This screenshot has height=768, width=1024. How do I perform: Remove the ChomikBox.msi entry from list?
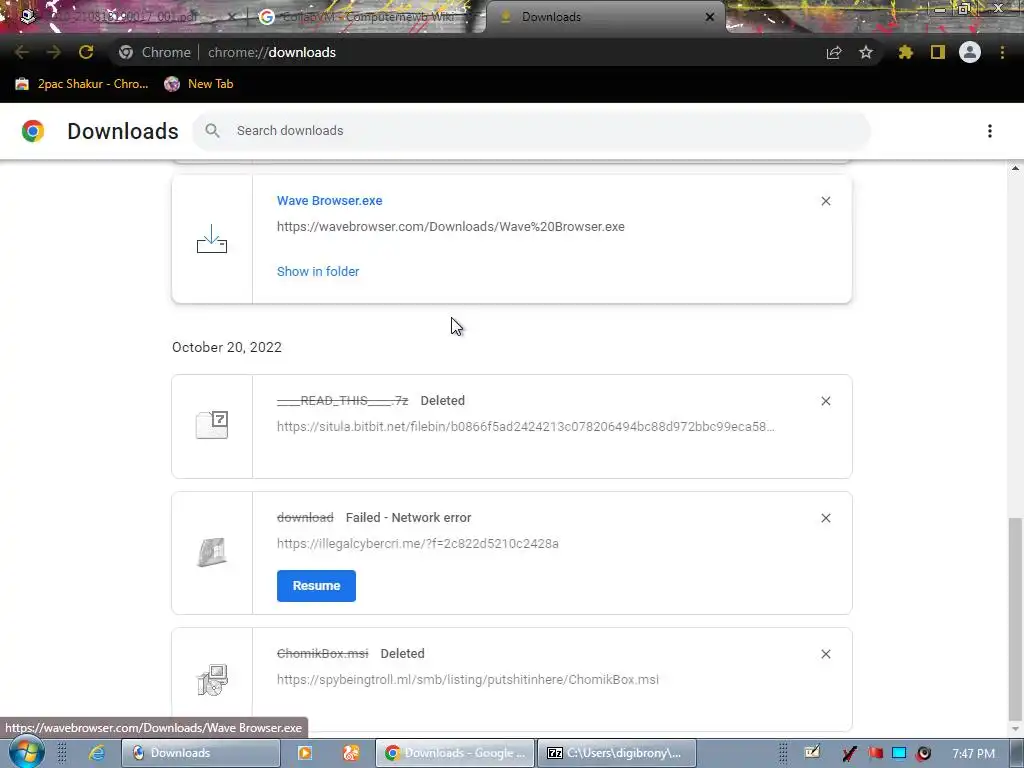click(x=826, y=654)
